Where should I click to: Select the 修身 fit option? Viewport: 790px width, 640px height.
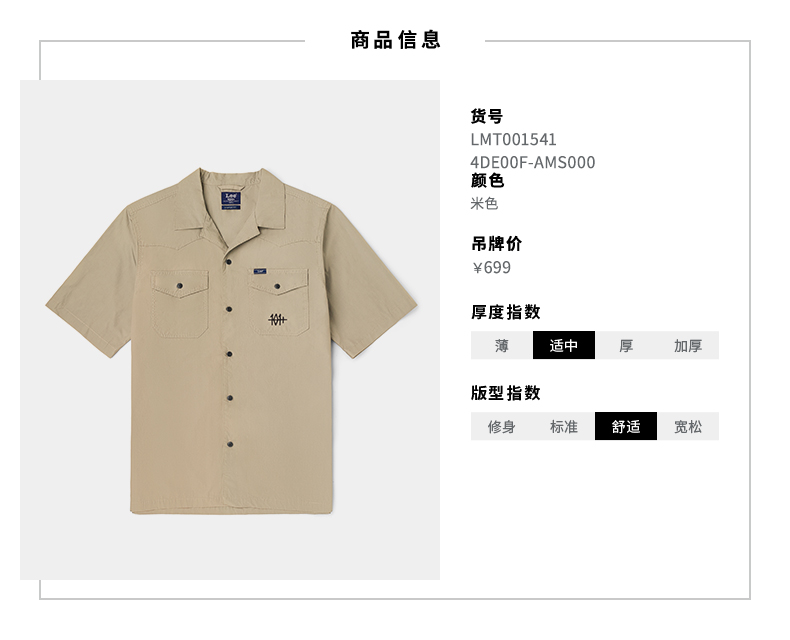[x=501, y=426]
